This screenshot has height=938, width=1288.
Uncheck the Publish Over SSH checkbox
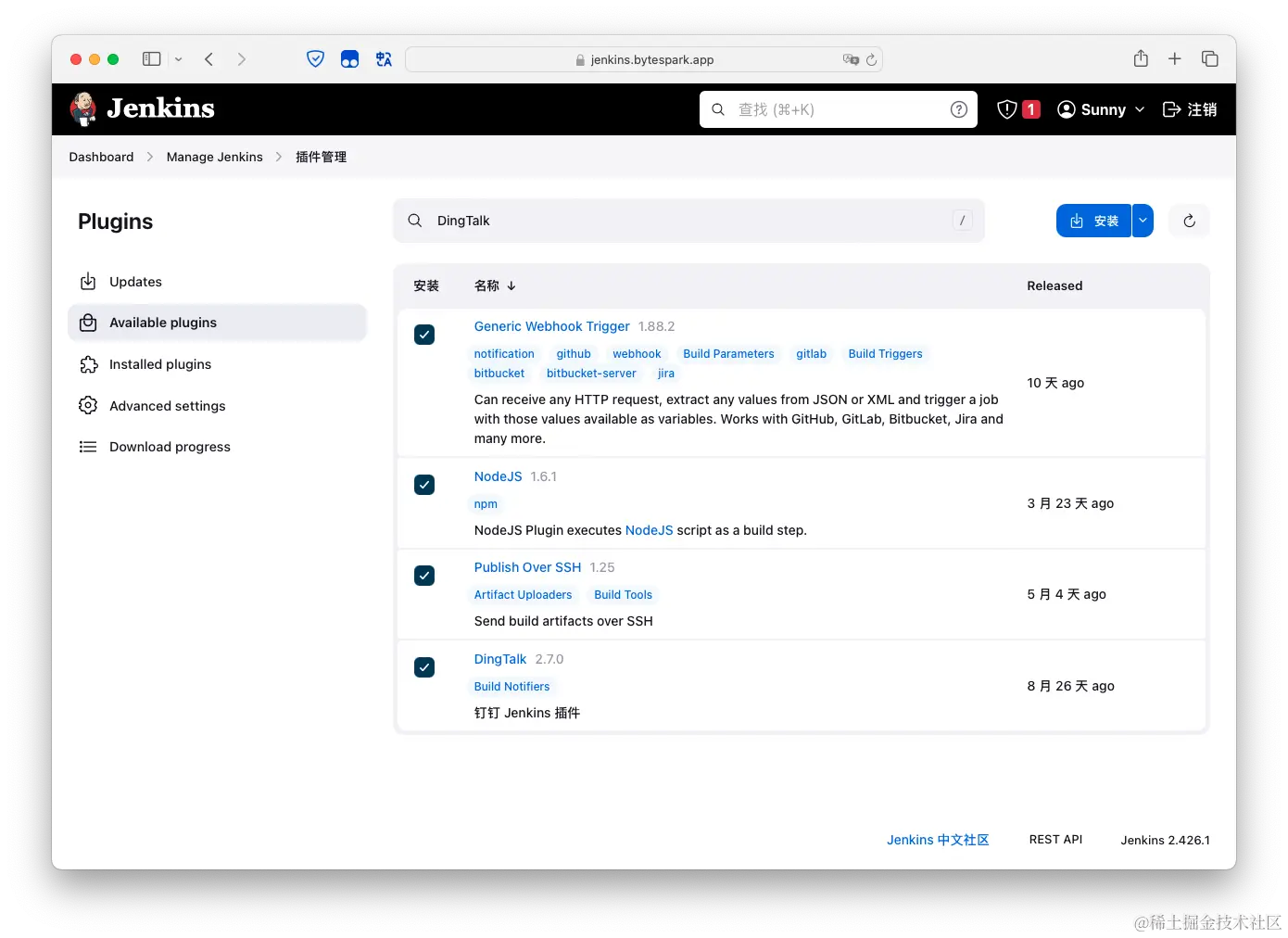[x=424, y=576]
